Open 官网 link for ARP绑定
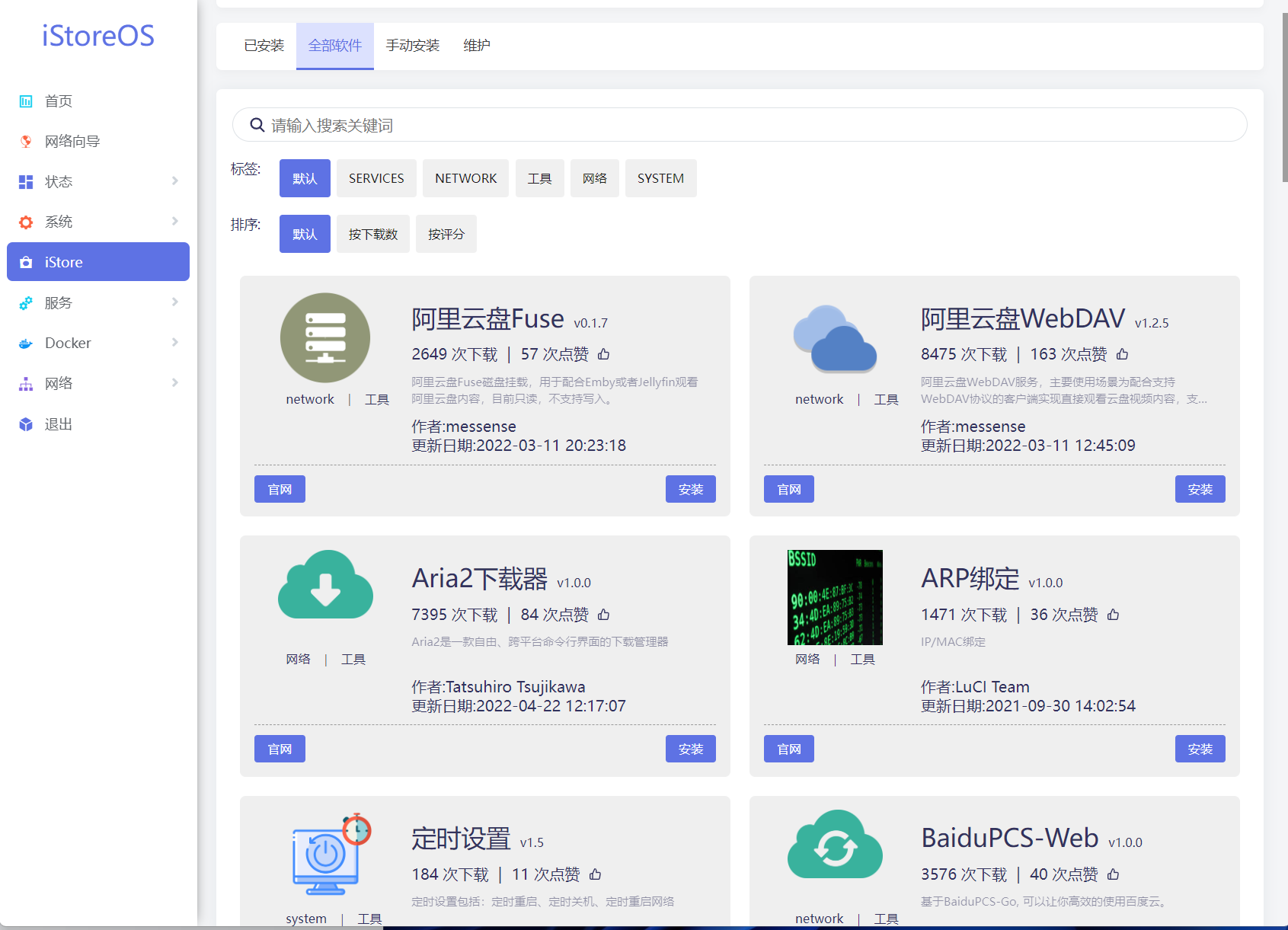The width and height of the screenshot is (1288, 930). click(789, 749)
